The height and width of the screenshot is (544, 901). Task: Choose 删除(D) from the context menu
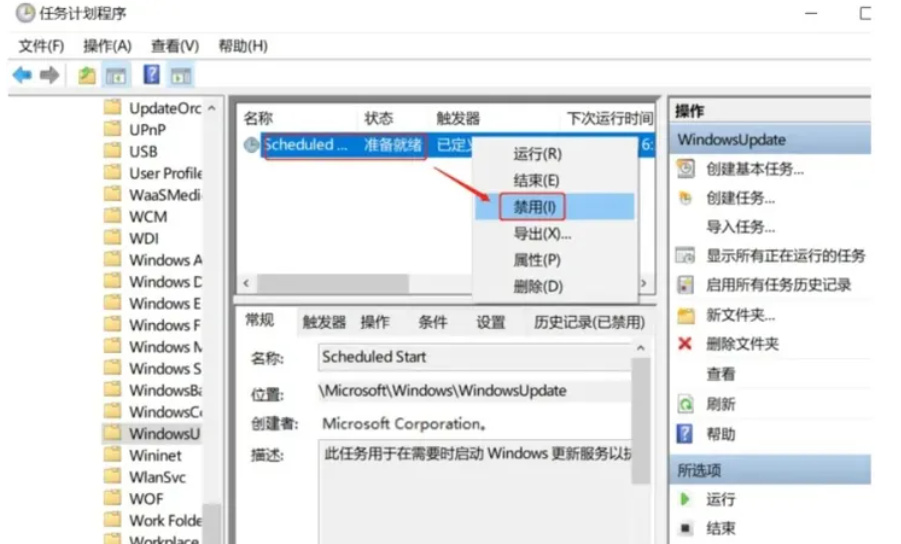pos(555,286)
